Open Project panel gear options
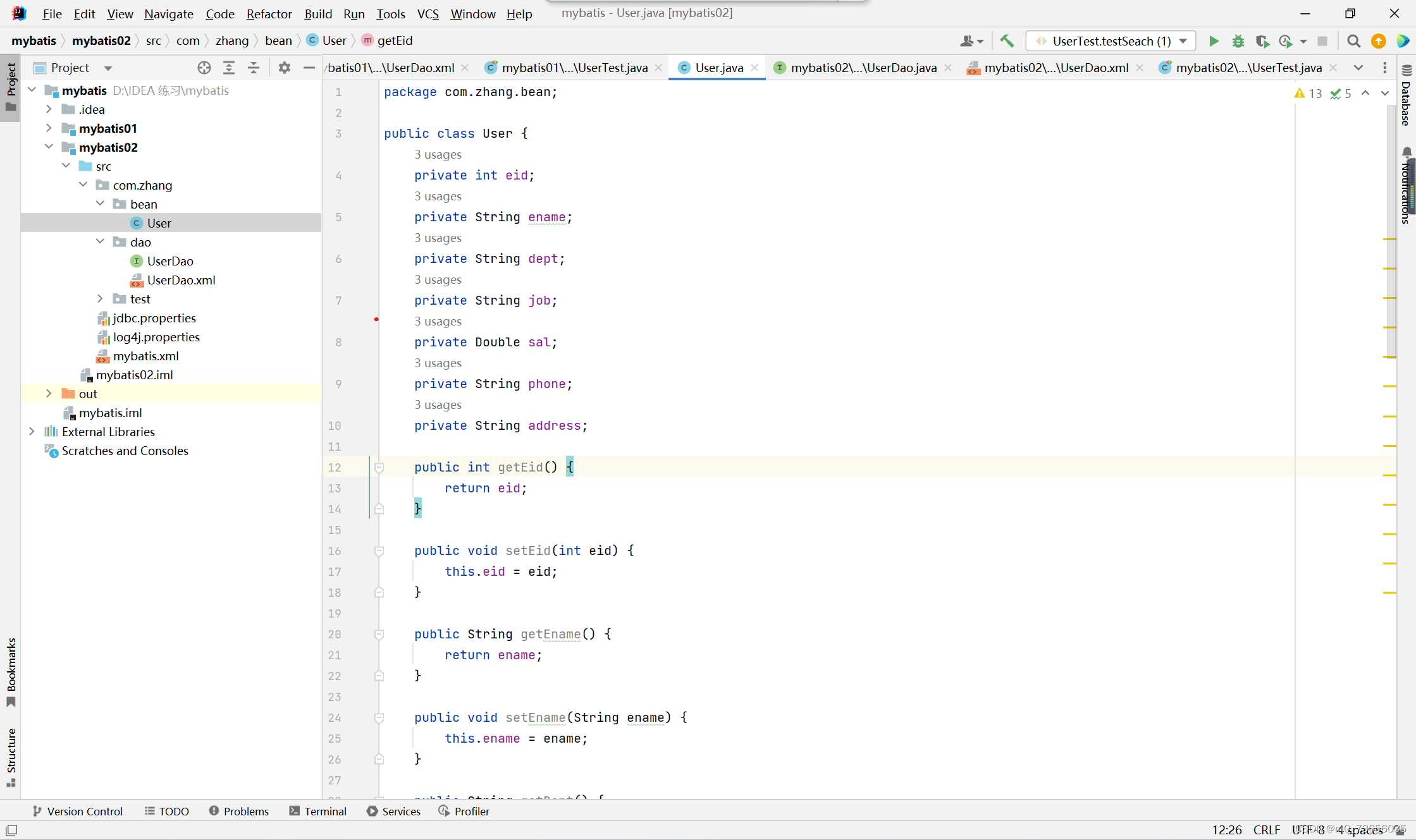This screenshot has height=840, width=1416. point(284,68)
